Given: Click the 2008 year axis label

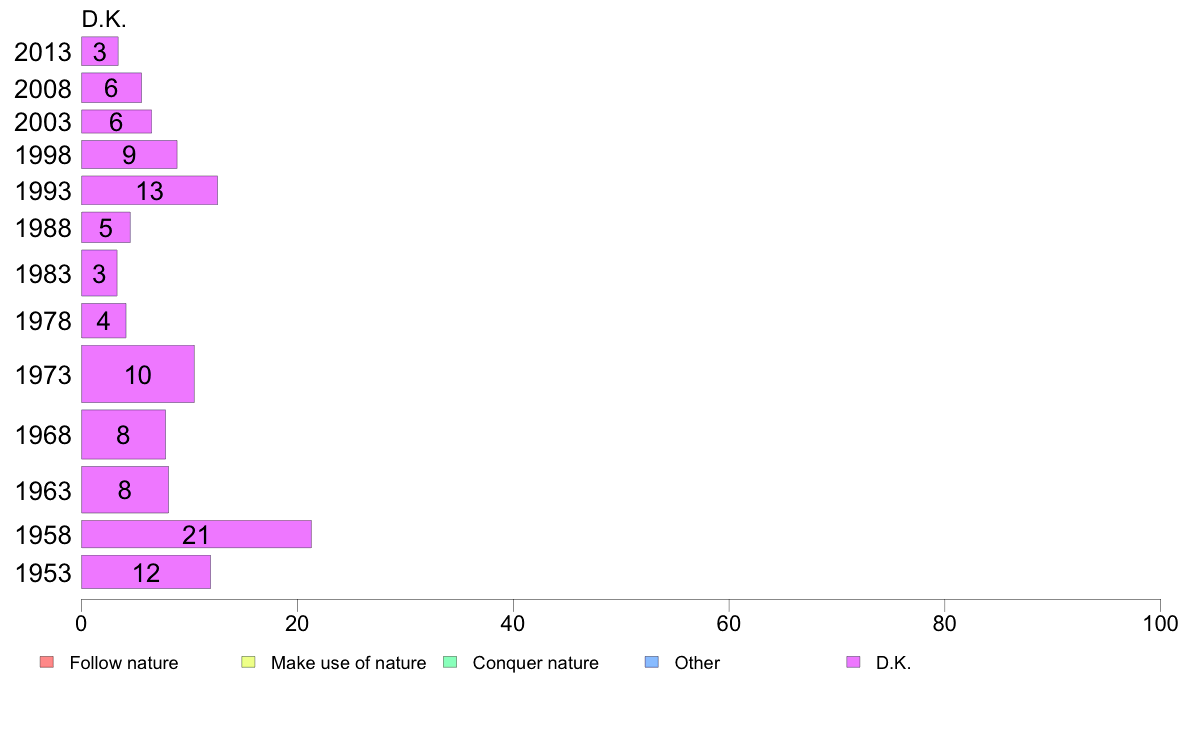Looking at the screenshot, I should (x=43, y=89).
